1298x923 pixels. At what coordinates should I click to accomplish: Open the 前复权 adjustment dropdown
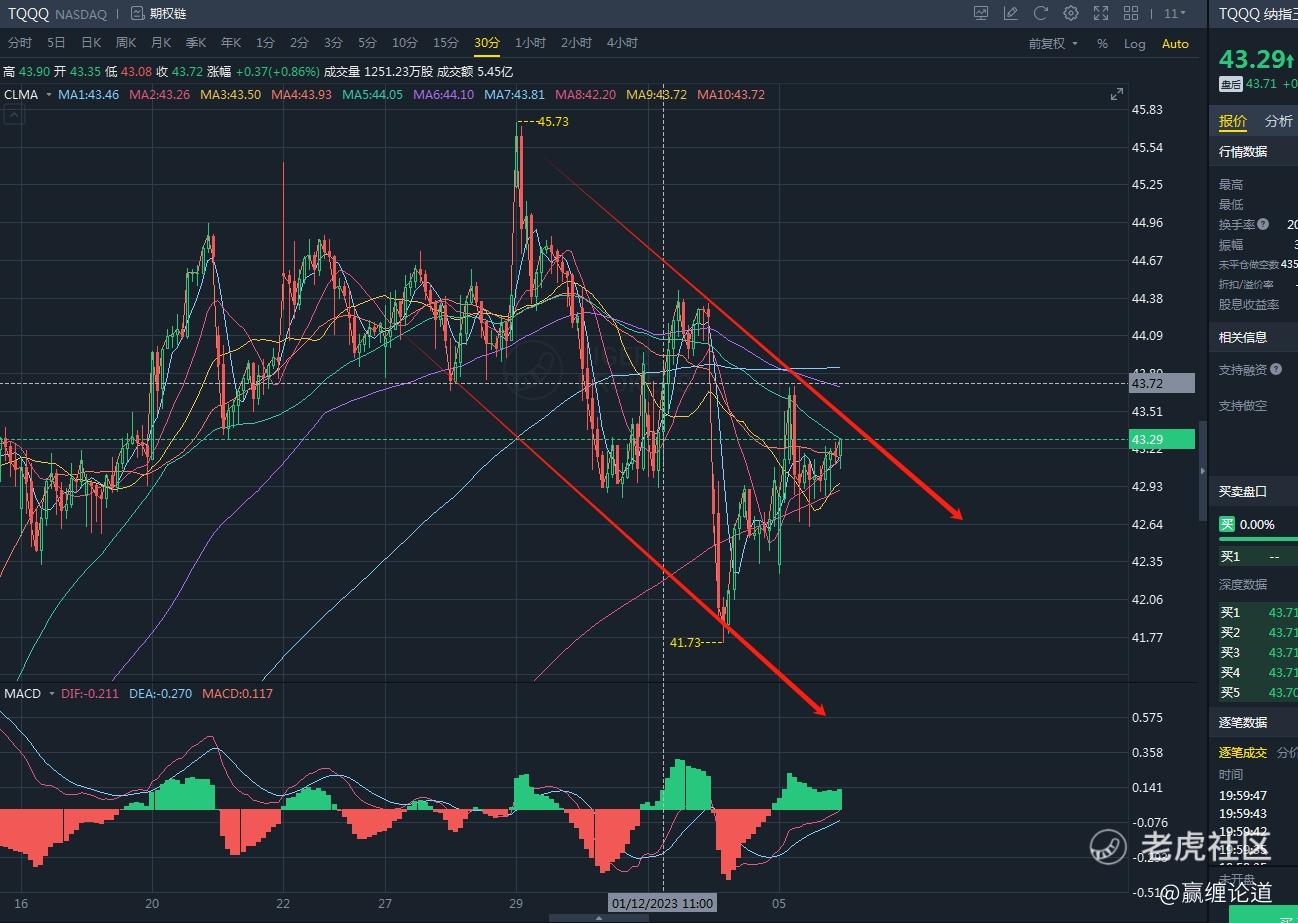[x=1054, y=44]
